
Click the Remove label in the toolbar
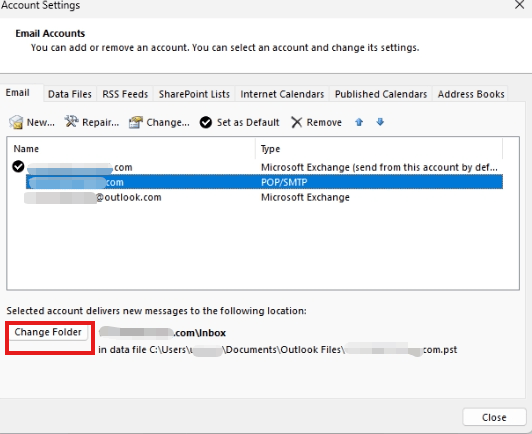click(324, 122)
